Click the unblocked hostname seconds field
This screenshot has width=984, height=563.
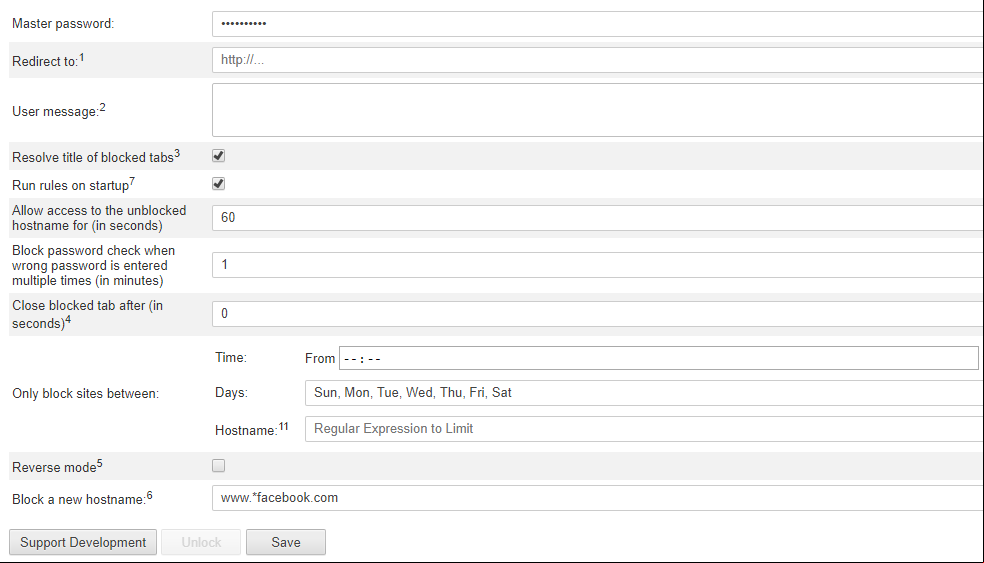(597, 218)
